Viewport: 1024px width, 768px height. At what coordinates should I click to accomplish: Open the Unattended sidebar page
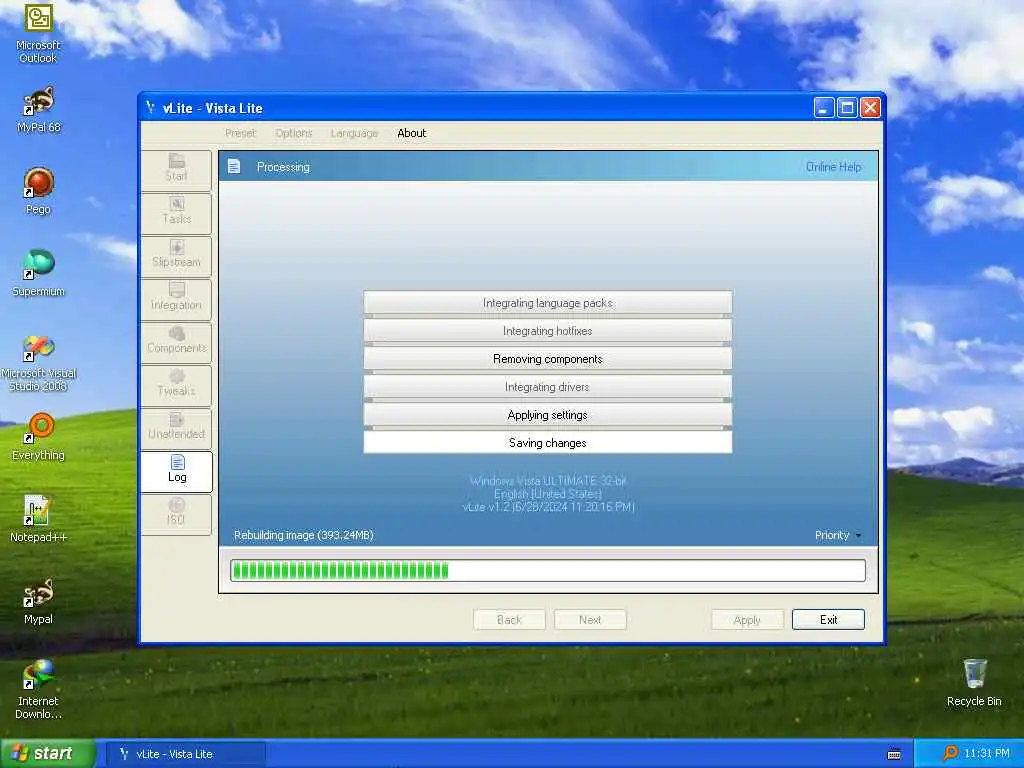point(176,428)
